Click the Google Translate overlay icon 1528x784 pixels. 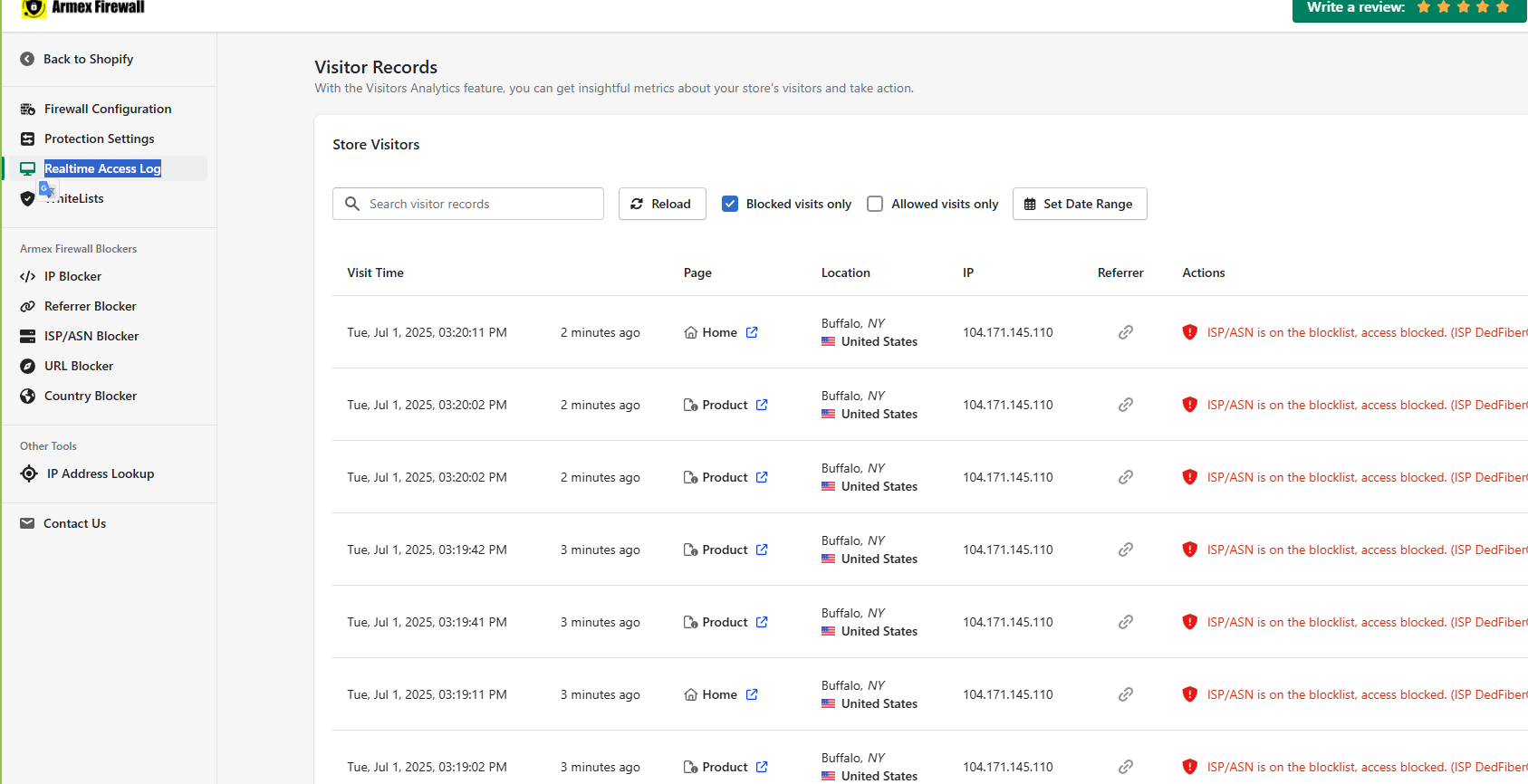[47, 190]
